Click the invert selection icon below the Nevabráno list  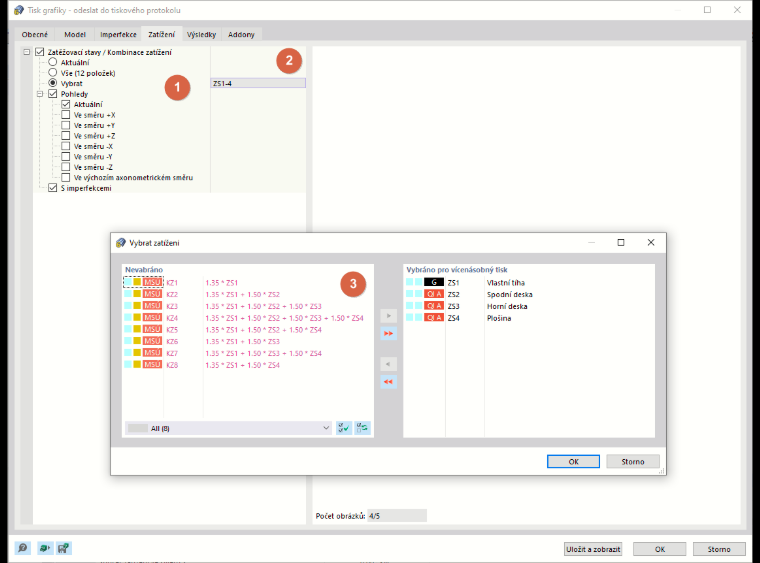pos(362,428)
